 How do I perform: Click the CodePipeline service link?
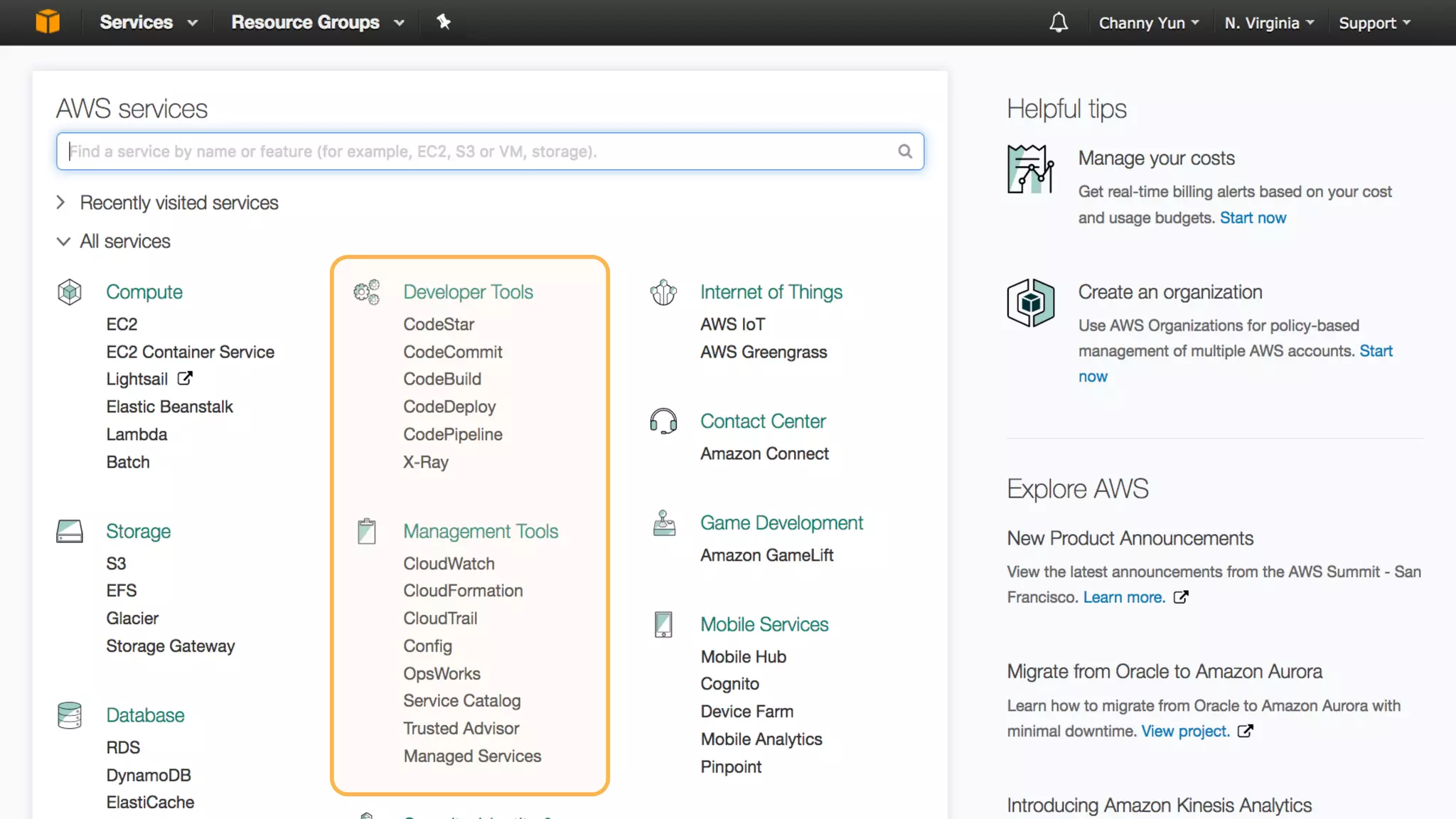(453, 434)
